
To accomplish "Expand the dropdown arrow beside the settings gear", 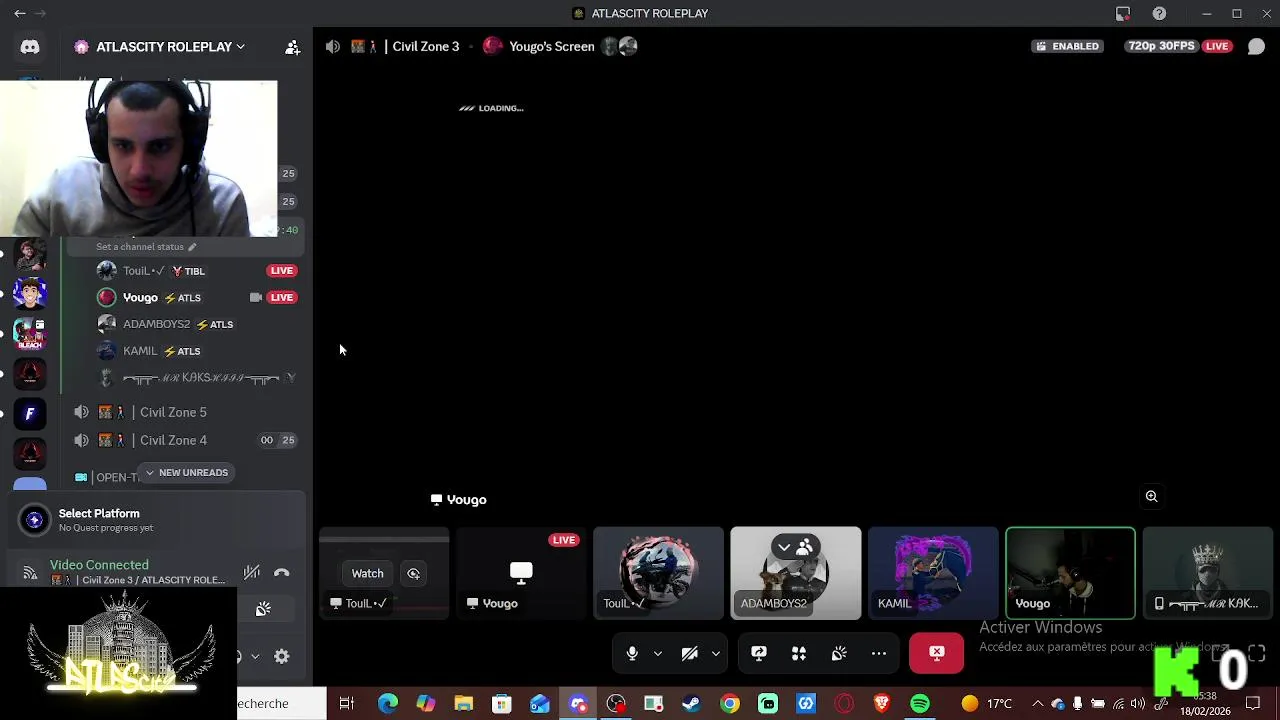I will click(255, 656).
